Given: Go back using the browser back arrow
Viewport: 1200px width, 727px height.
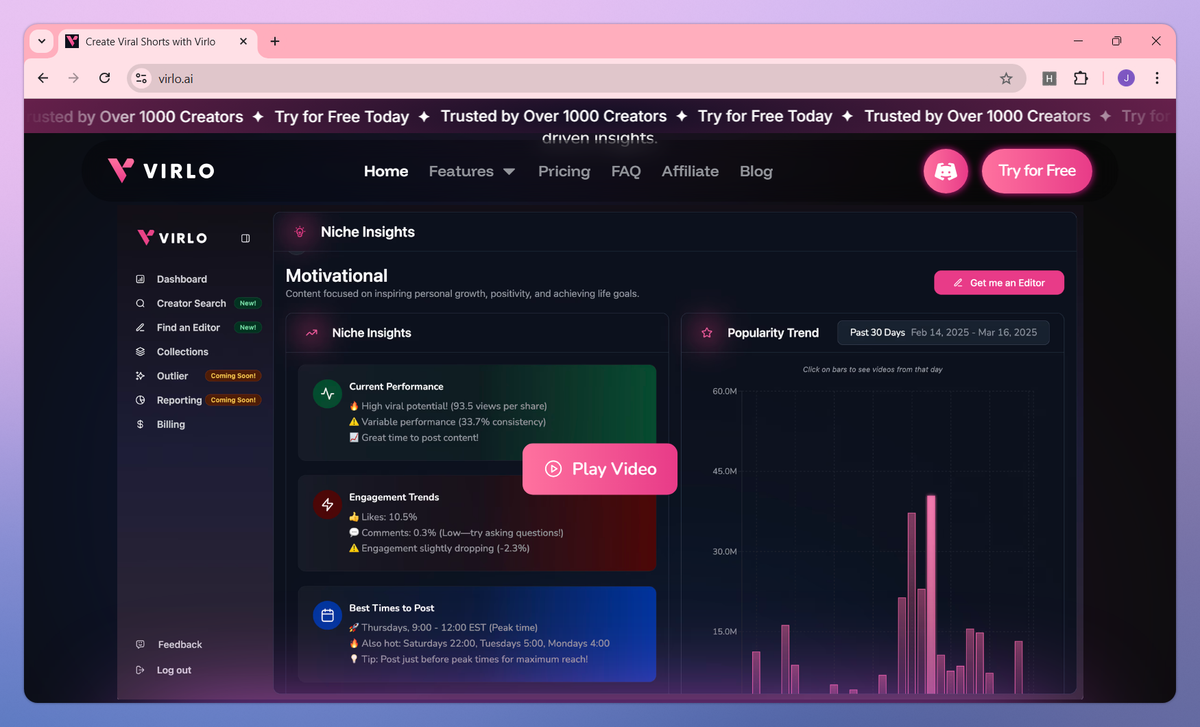Looking at the screenshot, I should click(43, 78).
